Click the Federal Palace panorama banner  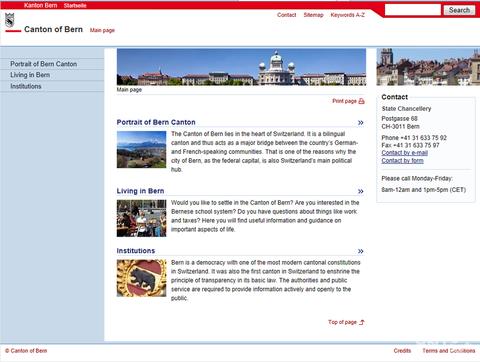pyautogui.click(x=241, y=67)
